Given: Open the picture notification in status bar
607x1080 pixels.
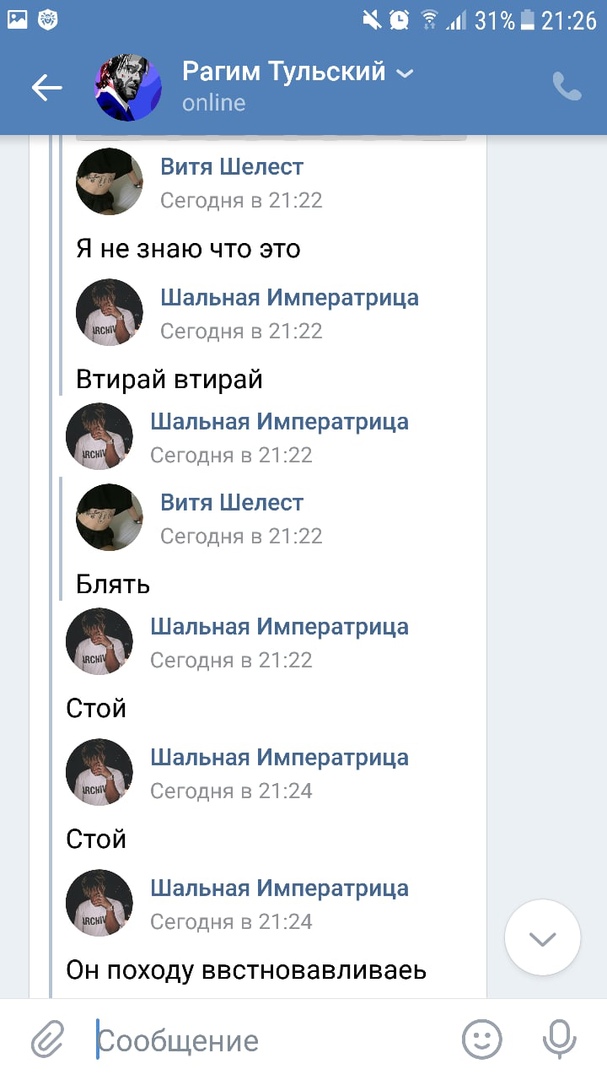Looking at the screenshot, I should pos(18,19).
